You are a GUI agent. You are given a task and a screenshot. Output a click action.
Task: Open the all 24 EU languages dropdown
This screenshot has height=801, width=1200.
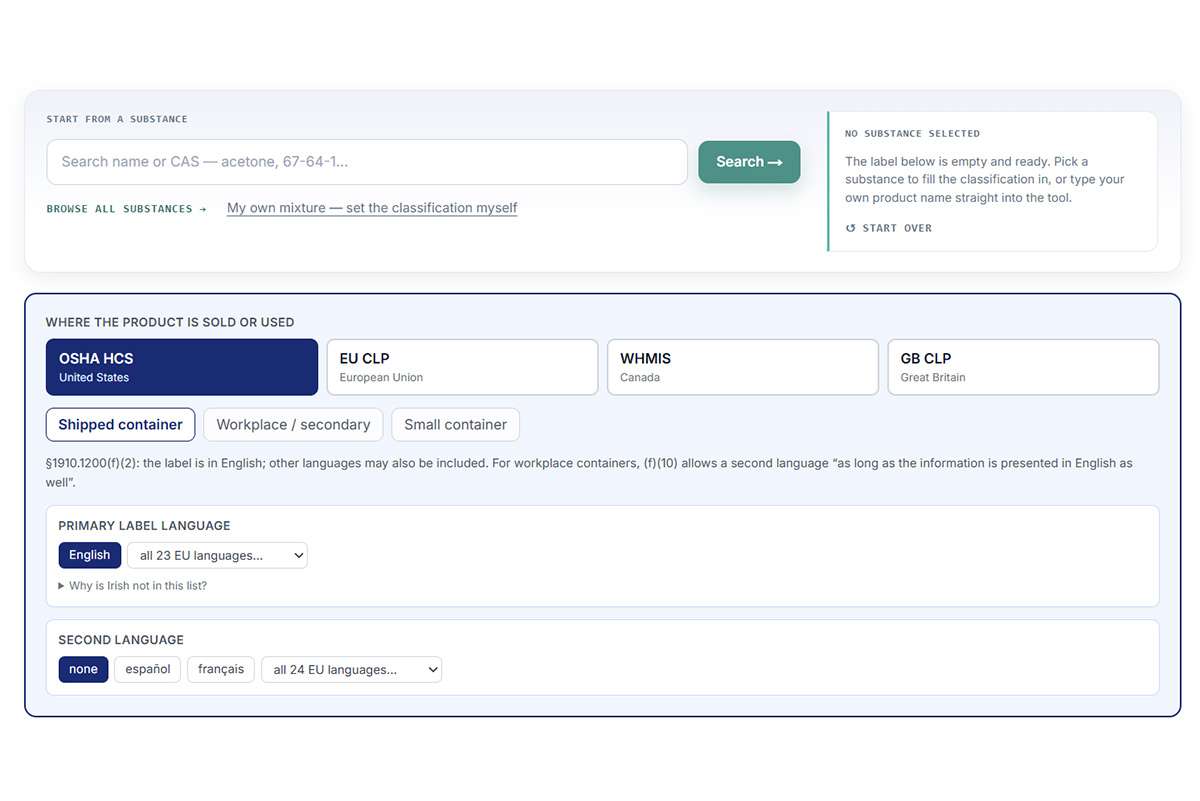351,669
